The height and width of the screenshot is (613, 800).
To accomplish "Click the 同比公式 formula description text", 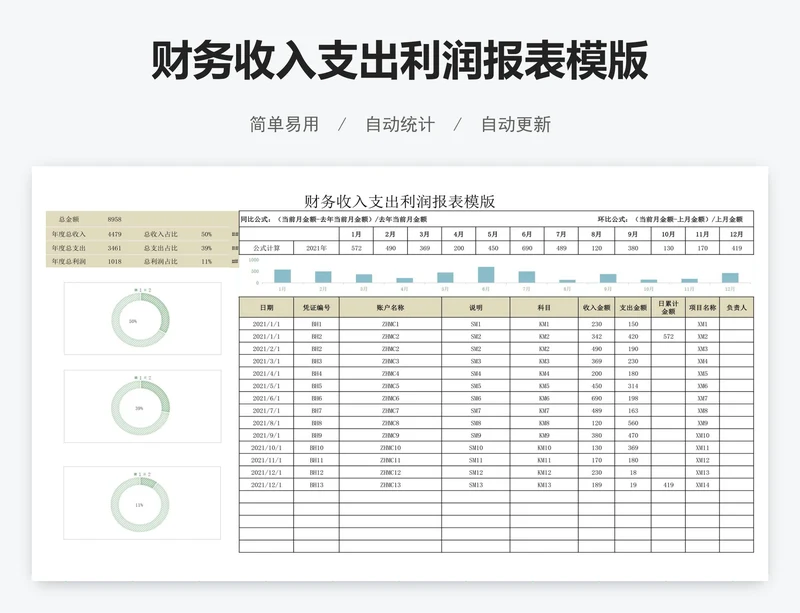I will (334, 219).
